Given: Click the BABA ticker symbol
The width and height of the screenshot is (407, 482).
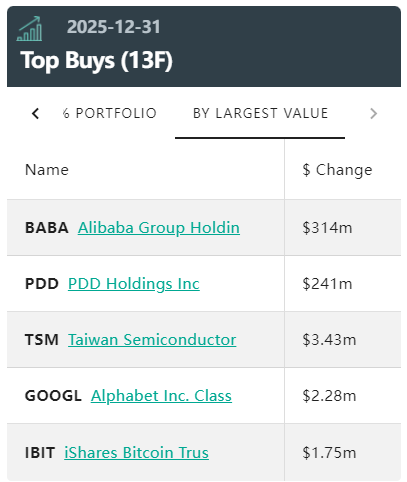Looking at the screenshot, I should click(x=47, y=228).
